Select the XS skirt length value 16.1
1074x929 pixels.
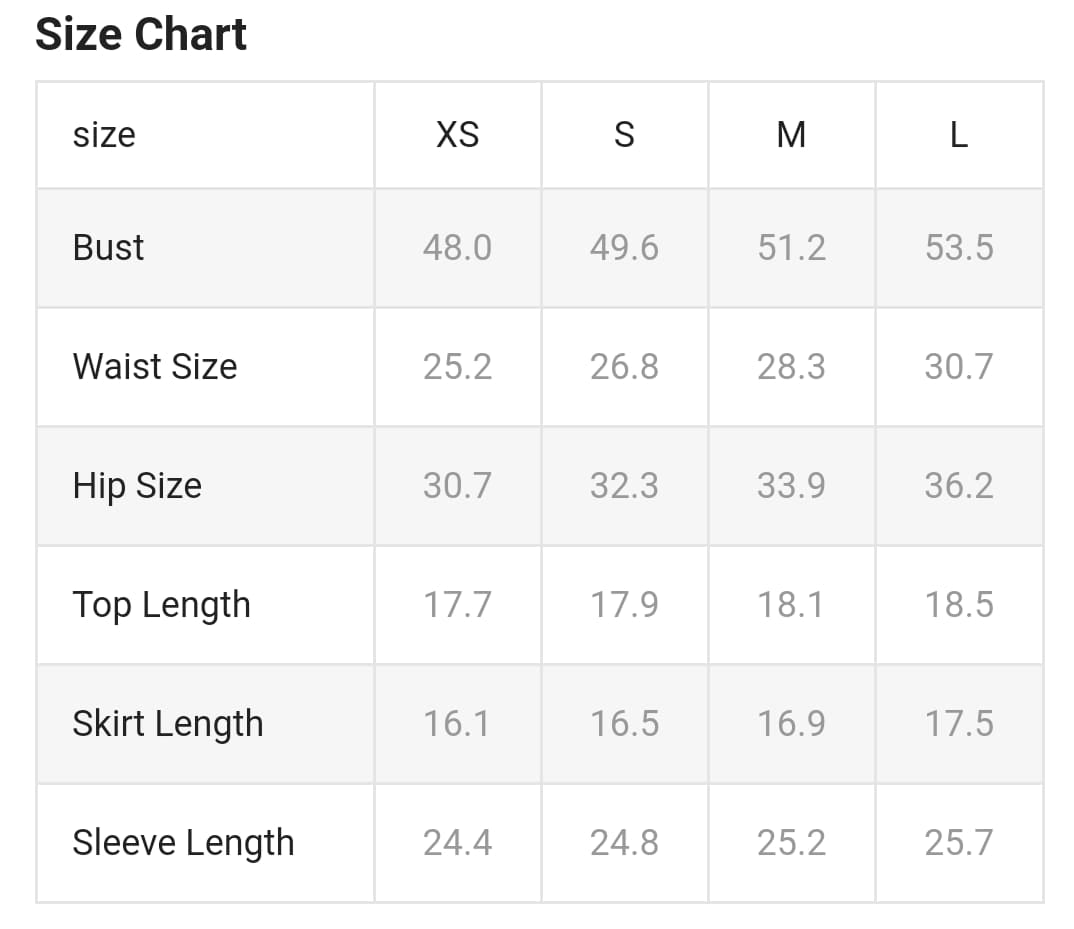[x=457, y=723]
